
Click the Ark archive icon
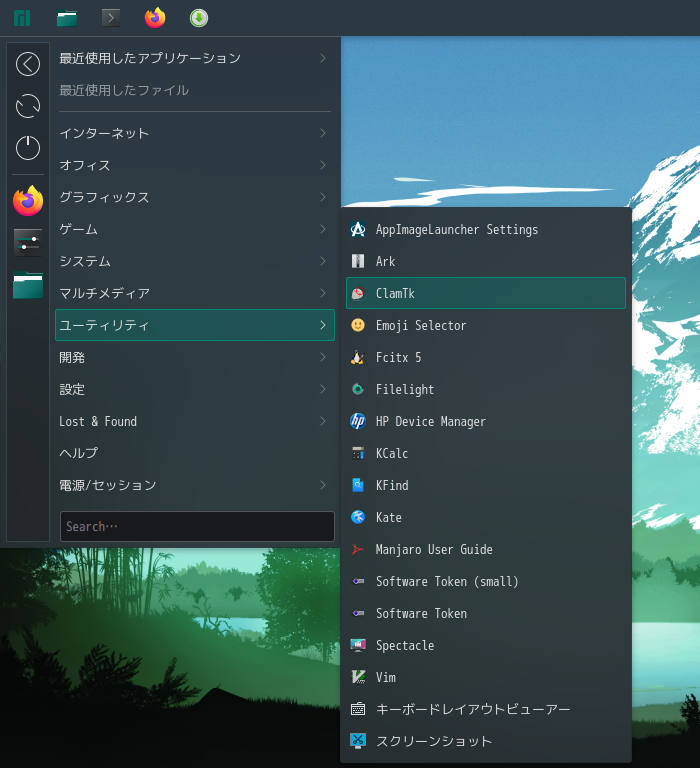click(358, 261)
